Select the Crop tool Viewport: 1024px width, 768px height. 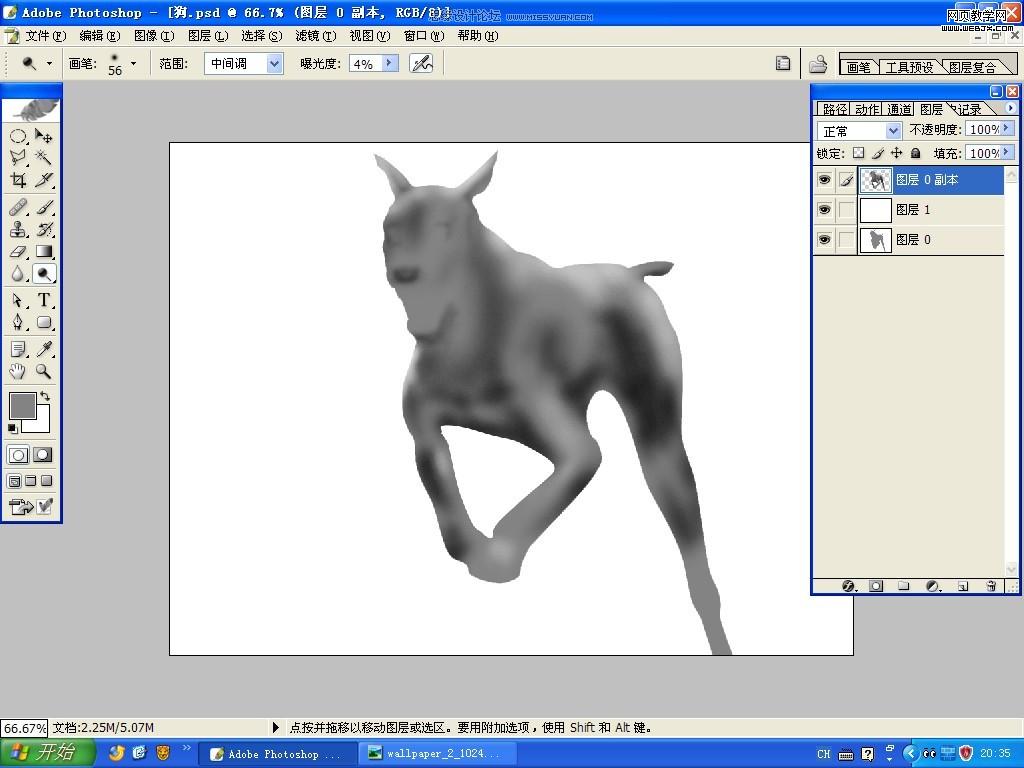18,180
